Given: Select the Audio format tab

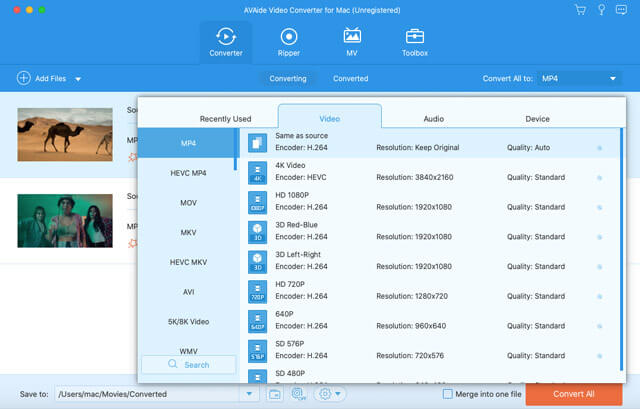Looking at the screenshot, I should point(433,119).
